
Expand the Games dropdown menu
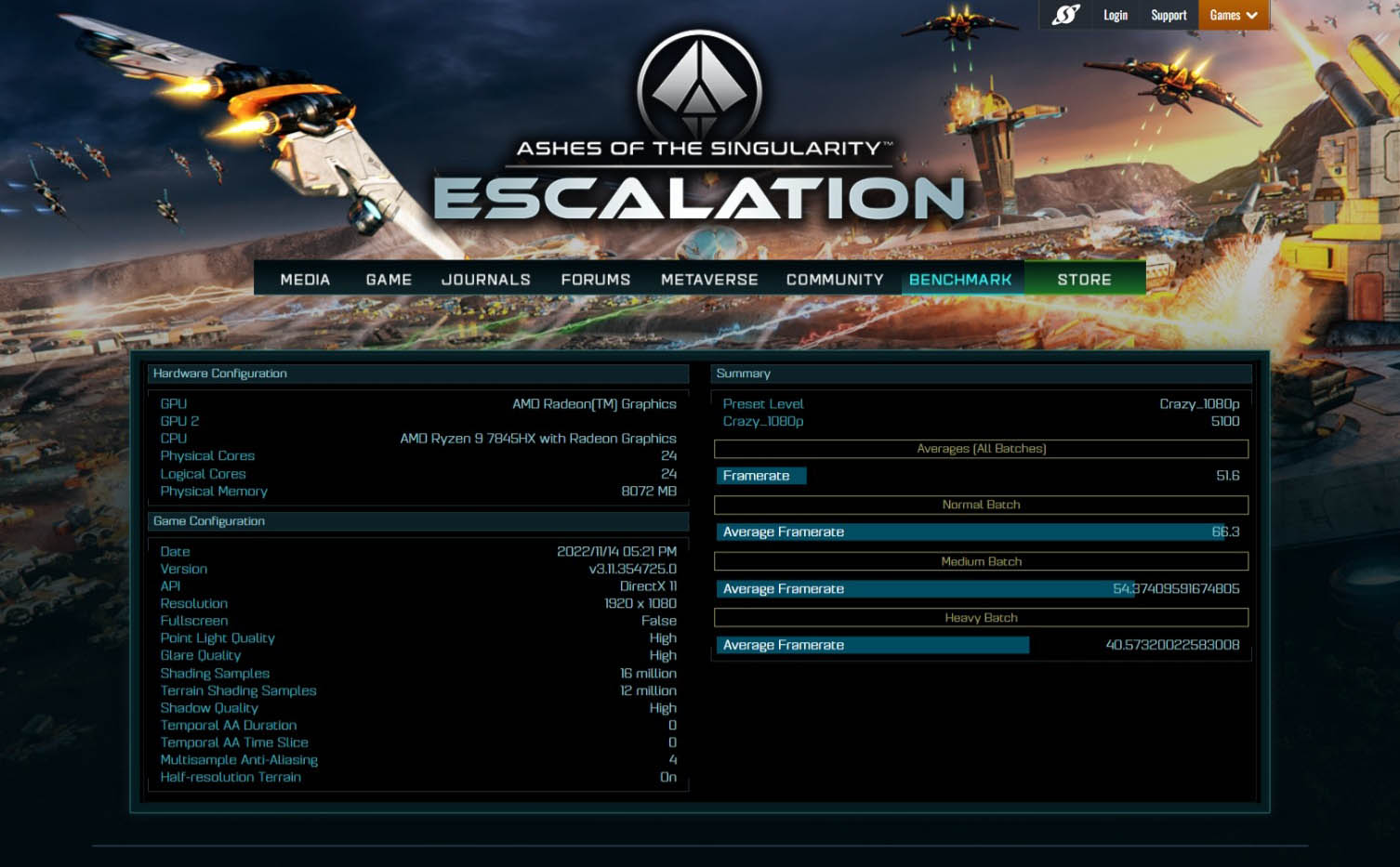click(x=1234, y=15)
